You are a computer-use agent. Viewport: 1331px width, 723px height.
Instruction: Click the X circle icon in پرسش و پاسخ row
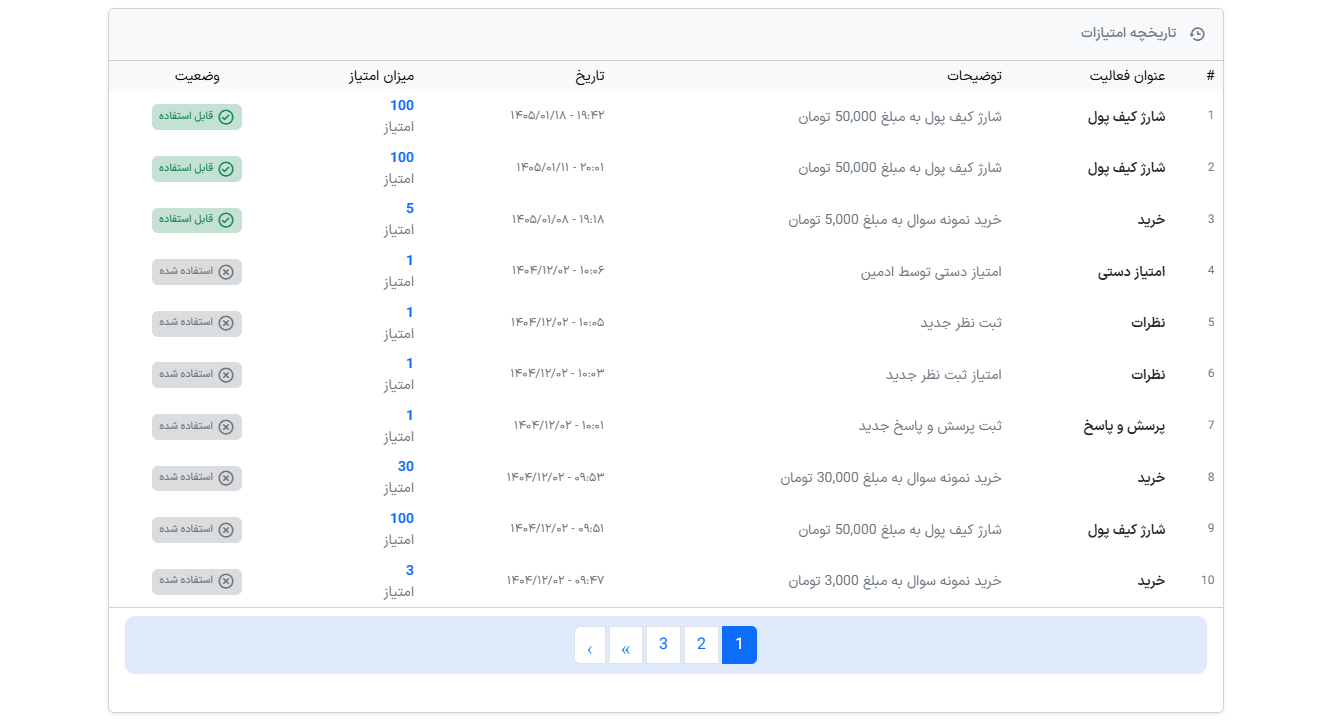pos(226,427)
